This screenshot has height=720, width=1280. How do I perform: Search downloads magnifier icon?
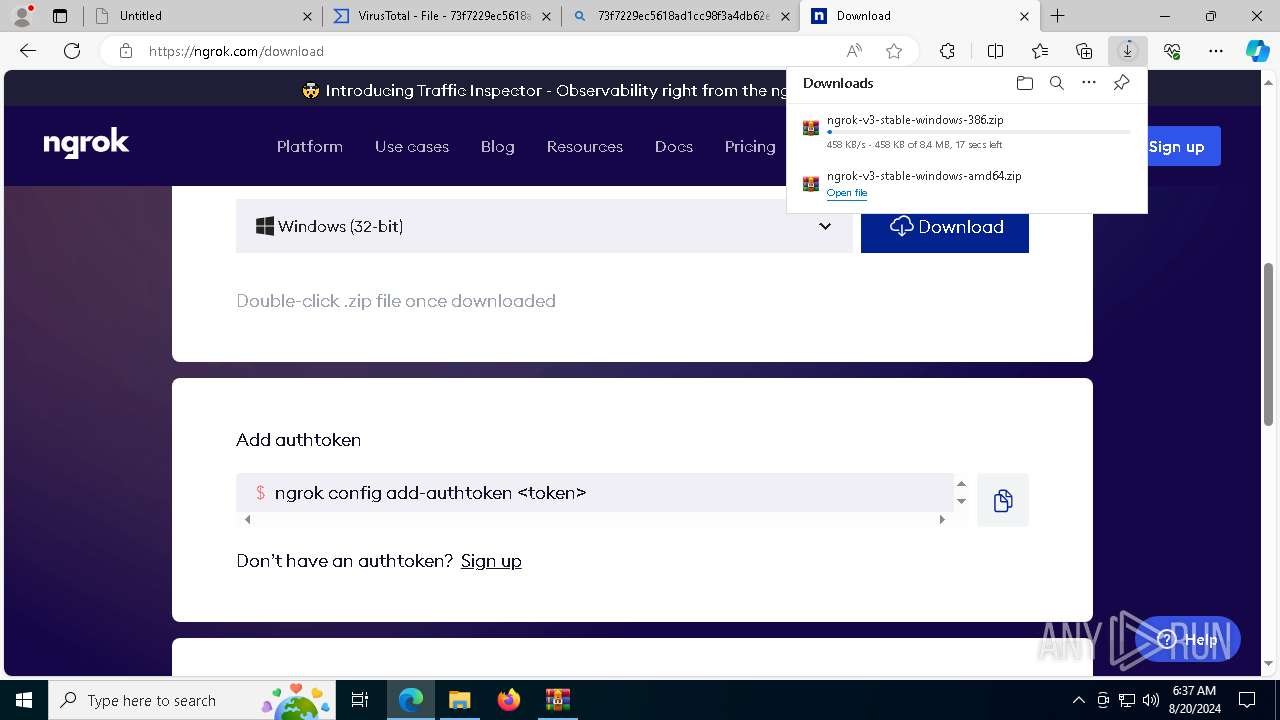(x=1057, y=83)
